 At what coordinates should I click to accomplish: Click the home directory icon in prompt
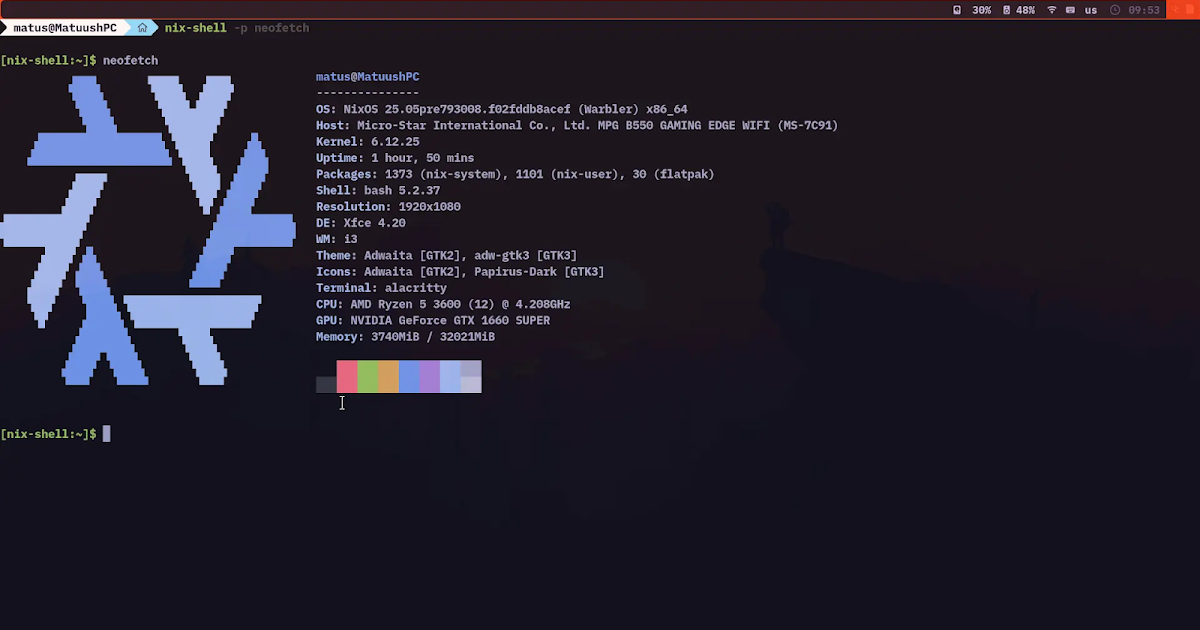[x=142, y=28]
